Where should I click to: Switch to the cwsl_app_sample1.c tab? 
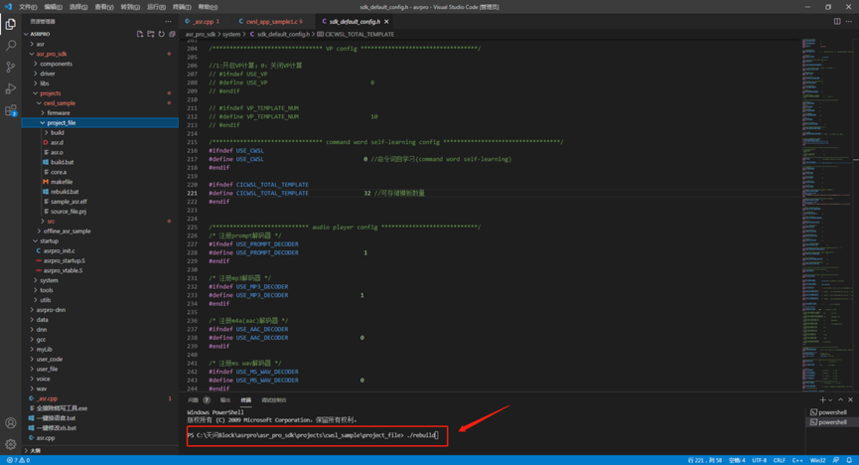(x=270, y=21)
